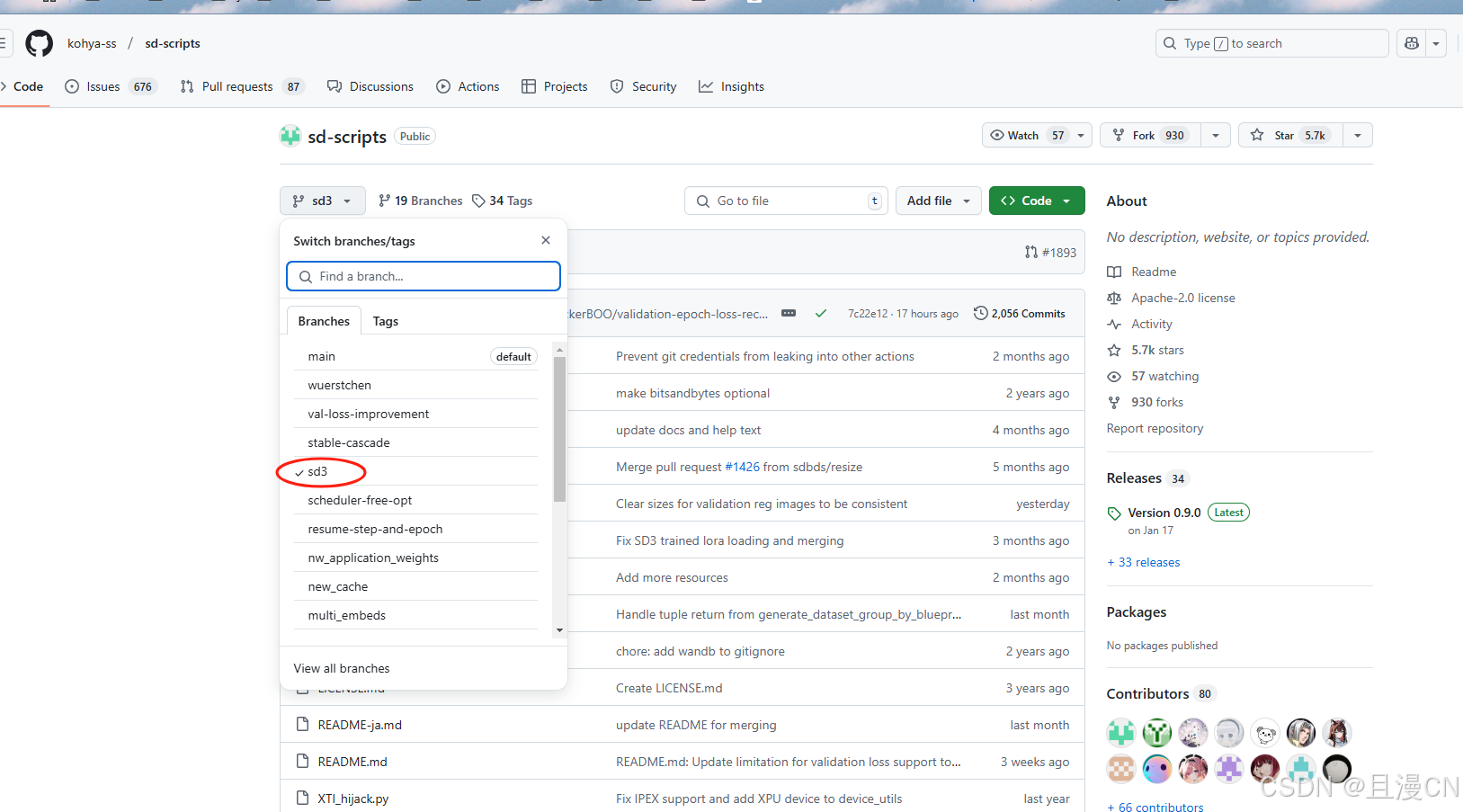
Task: Choose the new_cache branch
Action: pyautogui.click(x=415, y=586)
